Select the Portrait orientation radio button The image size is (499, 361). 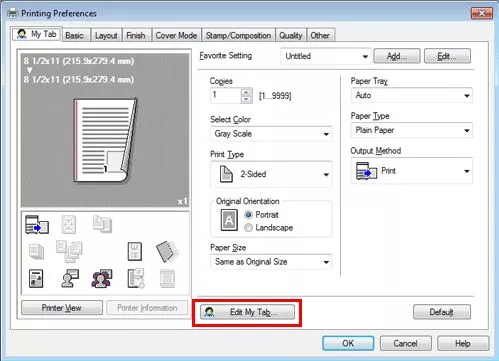click(x=248, y=215)
